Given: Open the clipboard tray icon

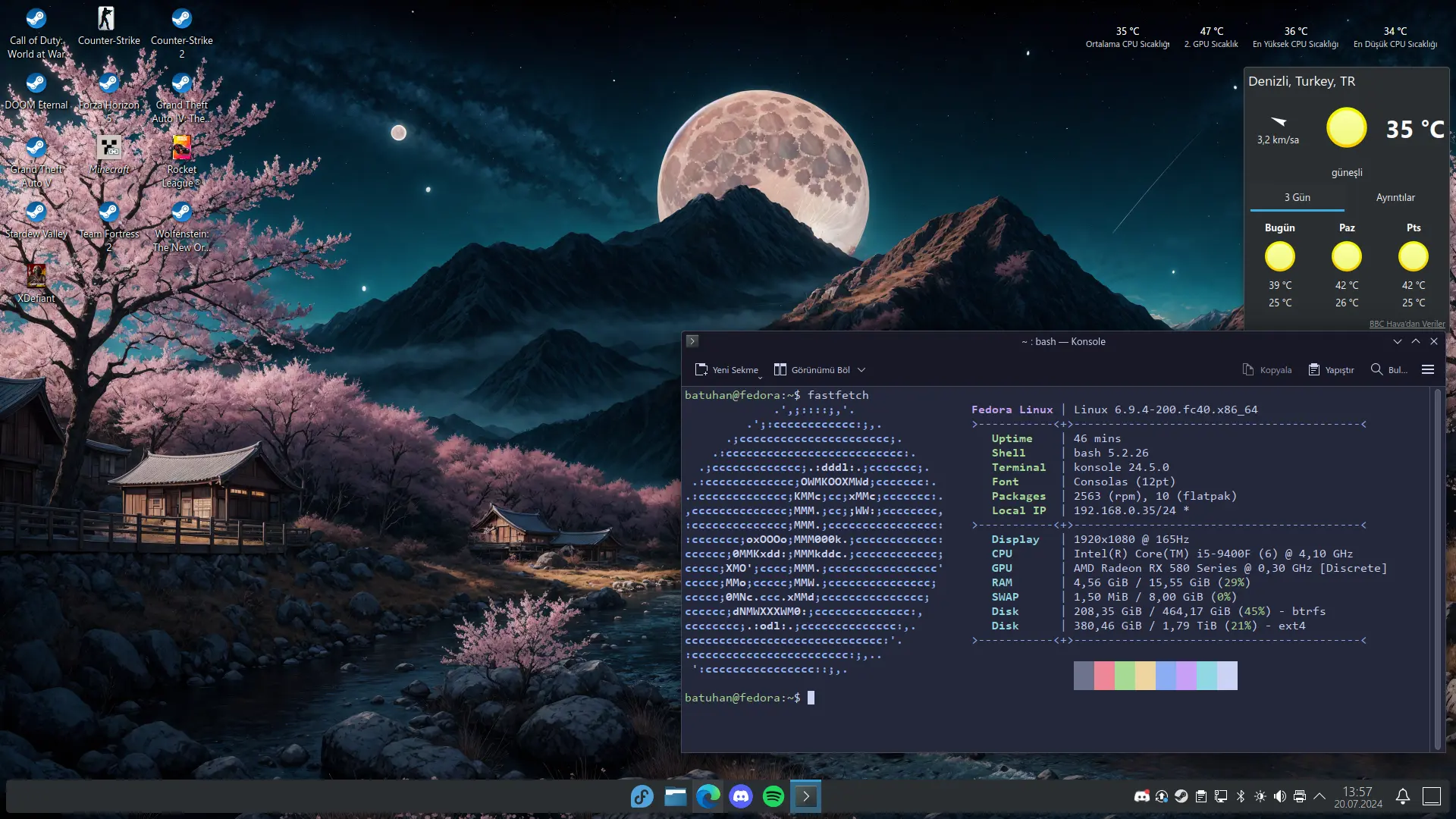Looking at the screenshot, I should (x=1201, y=796).
